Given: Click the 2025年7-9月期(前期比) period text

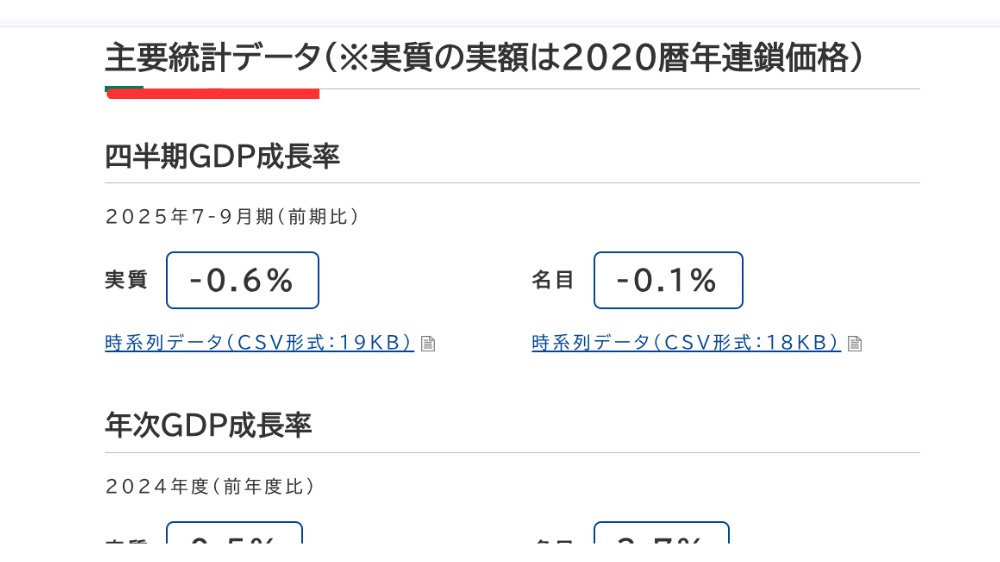Looking at the screenshot, I should pyautogui.click(x=232, y=216).
